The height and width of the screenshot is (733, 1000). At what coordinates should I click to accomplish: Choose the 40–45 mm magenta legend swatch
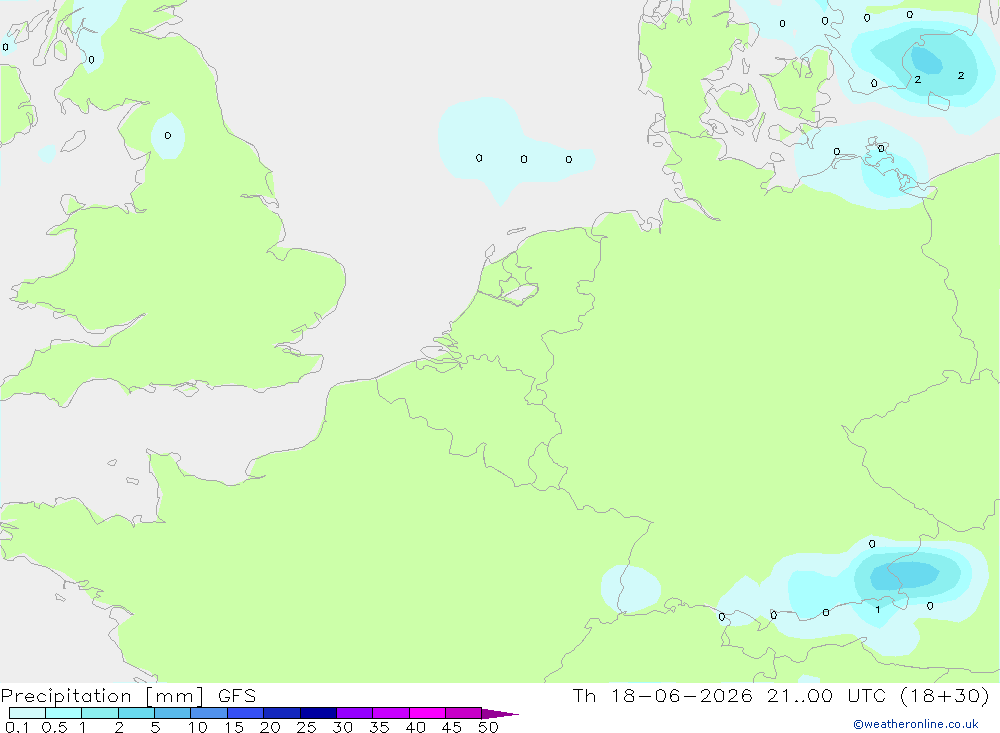click(x=427, y=713)
